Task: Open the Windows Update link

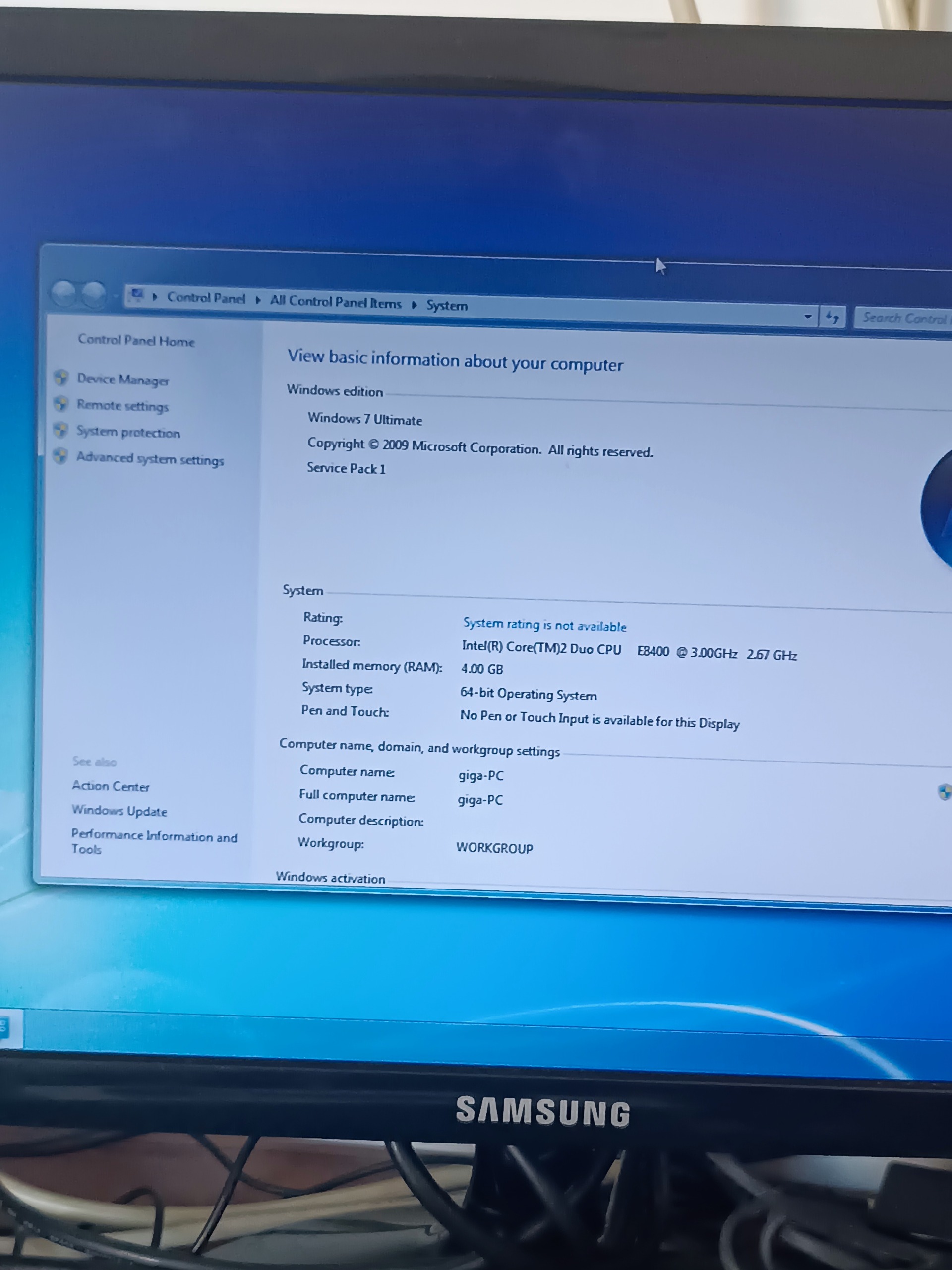Action: tap(119, 811)
